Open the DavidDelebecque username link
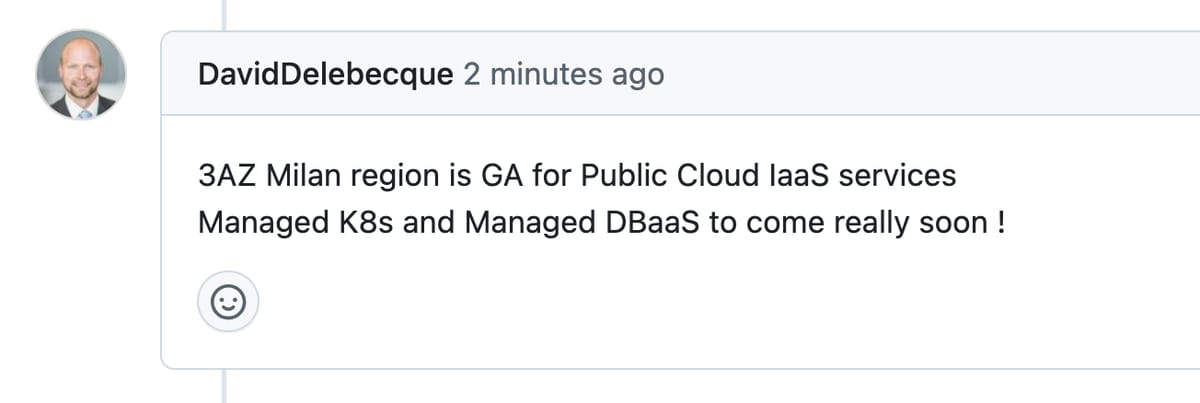Screen dimensions: 1200x403 point(326,75)
